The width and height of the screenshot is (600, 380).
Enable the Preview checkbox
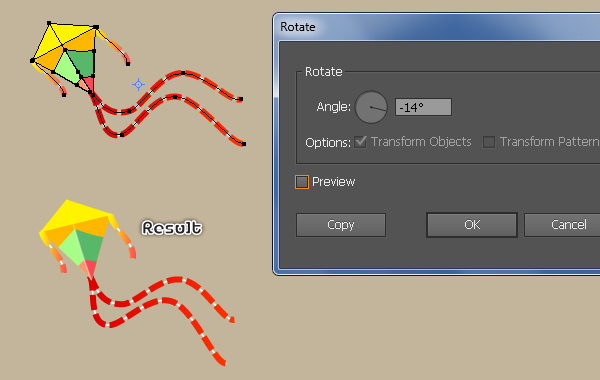(x=302, y=182)
